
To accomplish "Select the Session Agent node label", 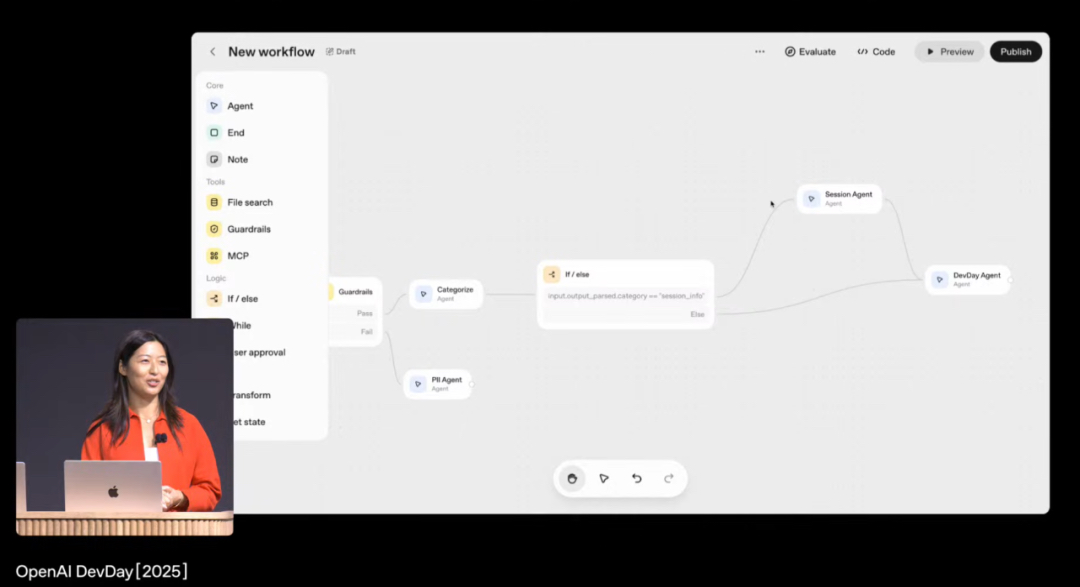I will tap(849, 194).
